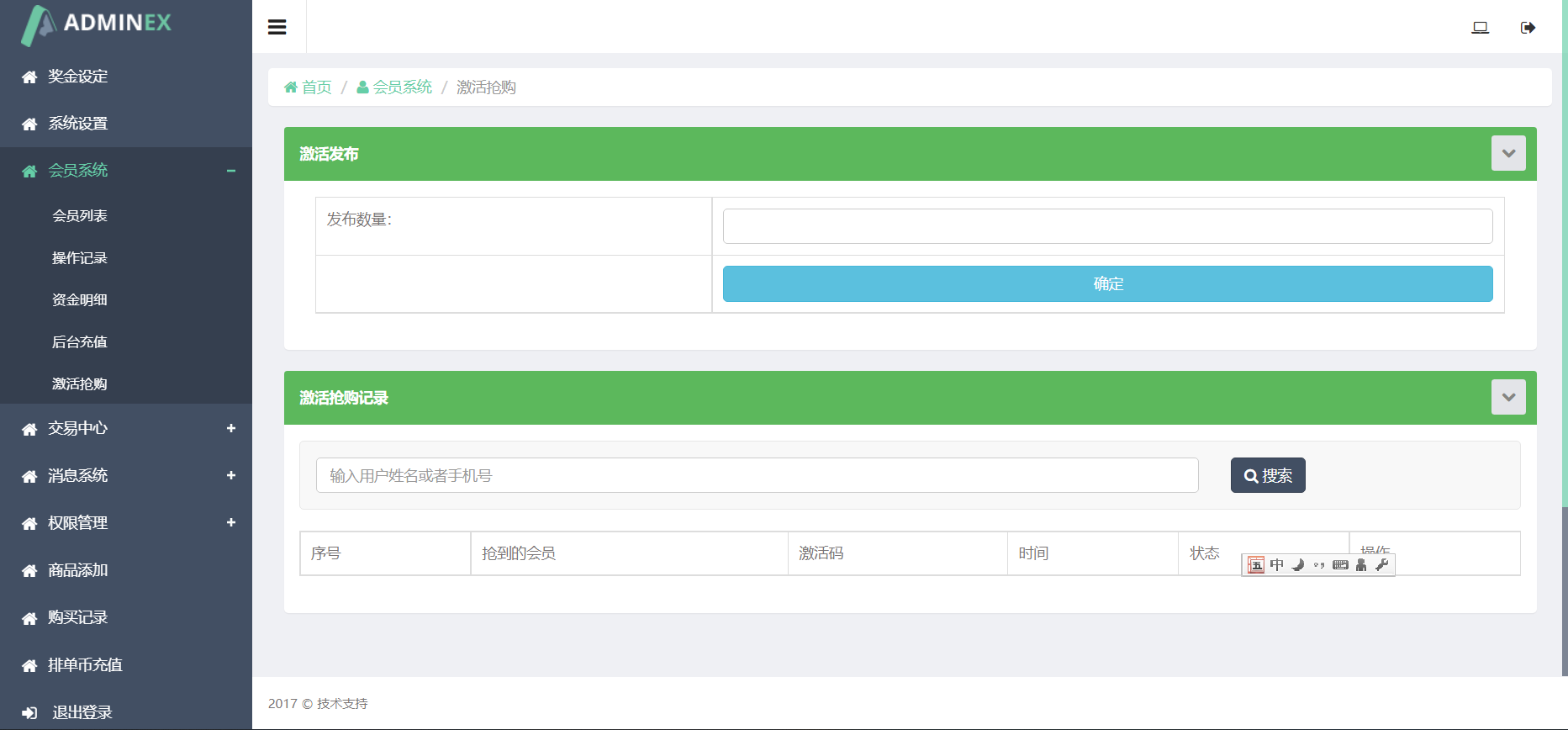Viewport: 1568px width, 730px height.
Task: Click the home icon in the breadcrumb
Action: click(291, 87)
